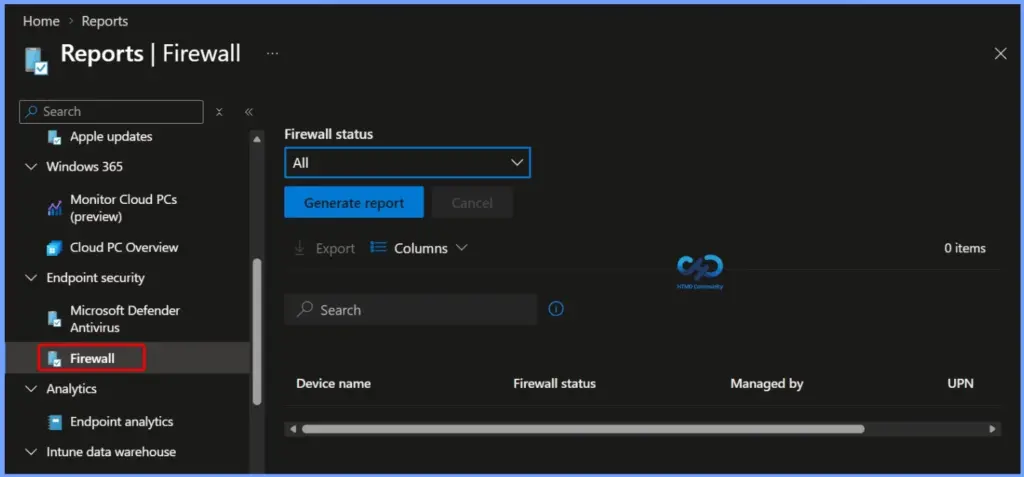Click the Reports Firewall page icon

point(36,59)
